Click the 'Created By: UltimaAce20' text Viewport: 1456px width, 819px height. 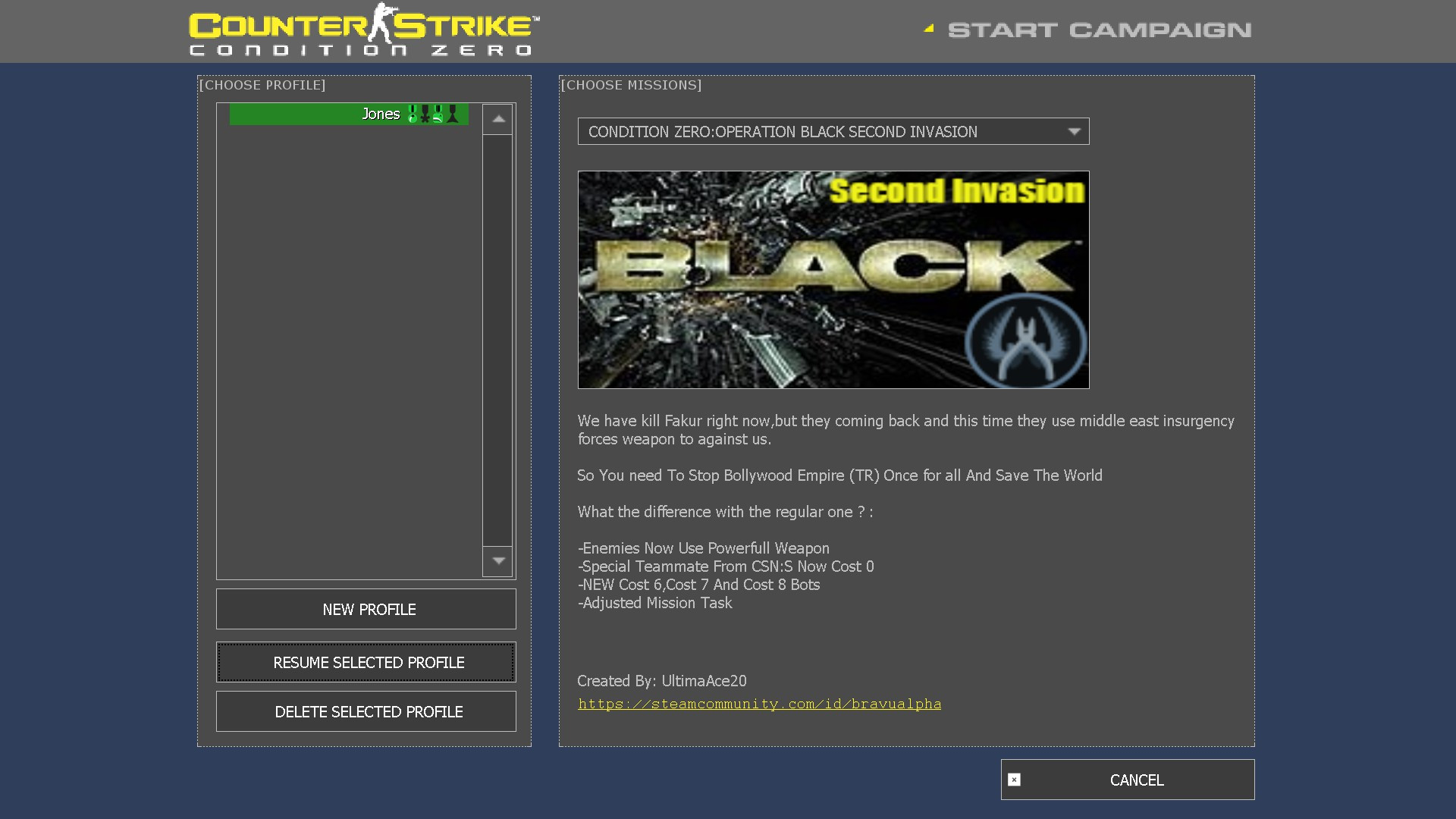(x=662, y=681)
